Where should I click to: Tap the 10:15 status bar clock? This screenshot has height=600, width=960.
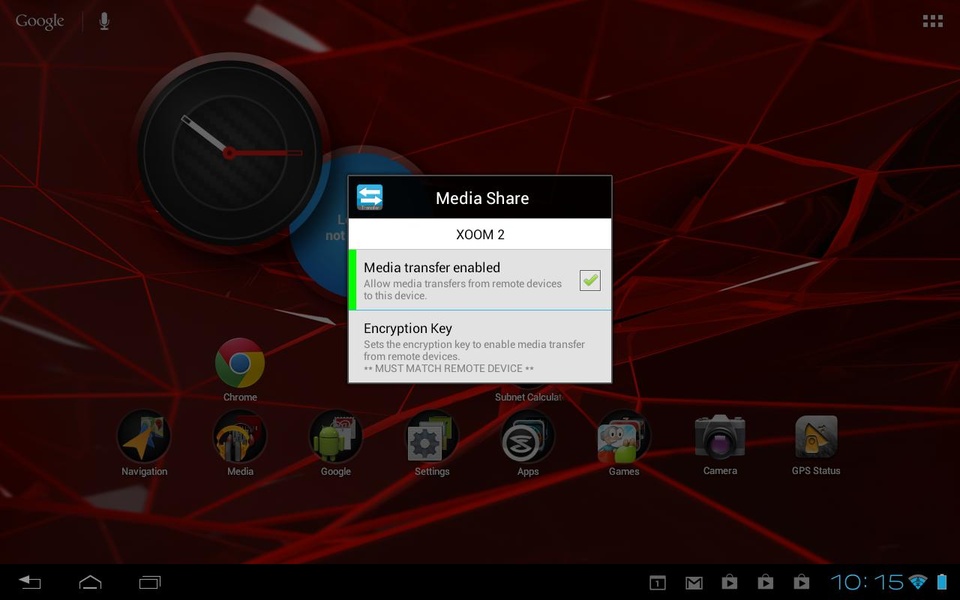coord(867,582)
